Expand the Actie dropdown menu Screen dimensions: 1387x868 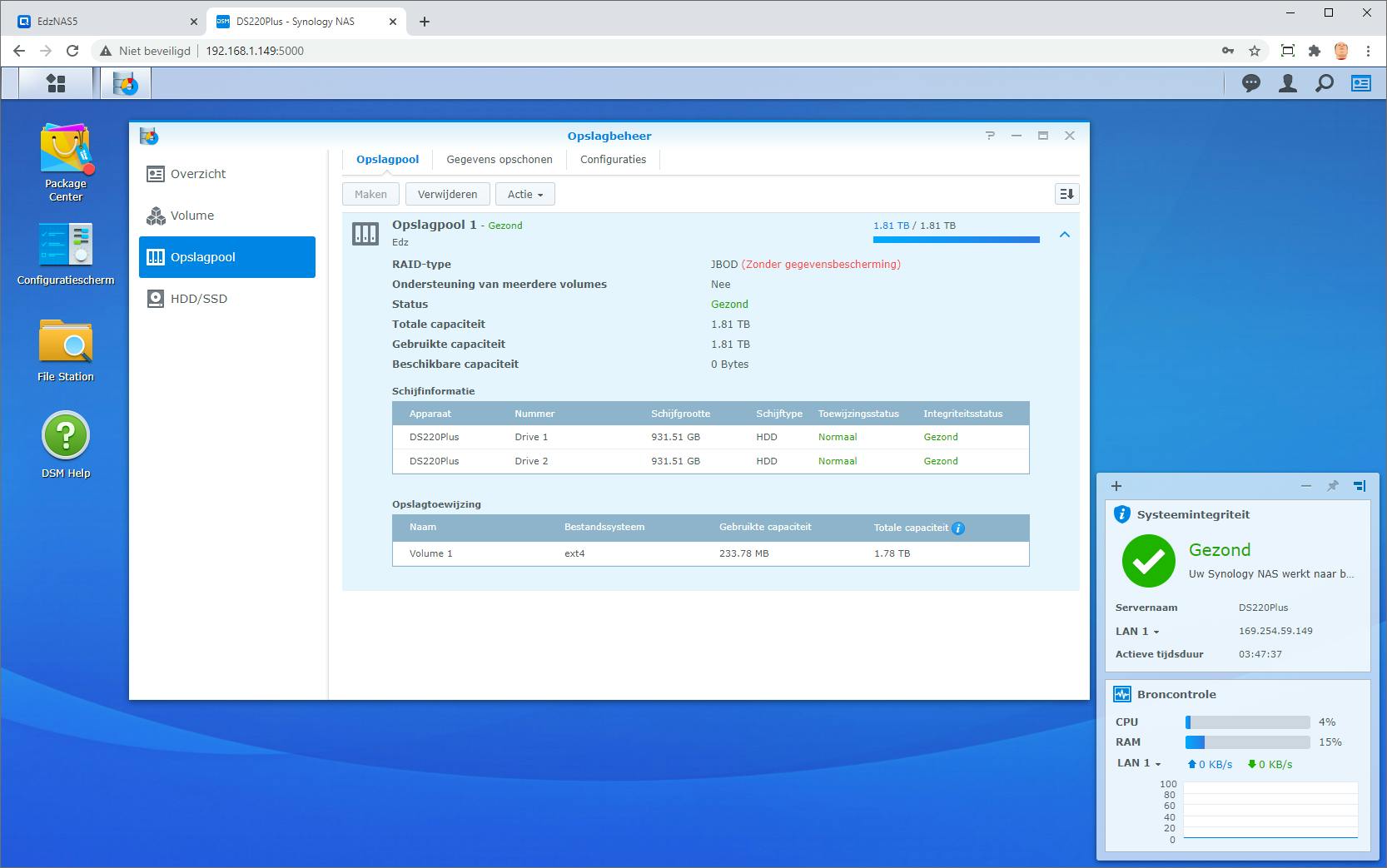point(525,194)
